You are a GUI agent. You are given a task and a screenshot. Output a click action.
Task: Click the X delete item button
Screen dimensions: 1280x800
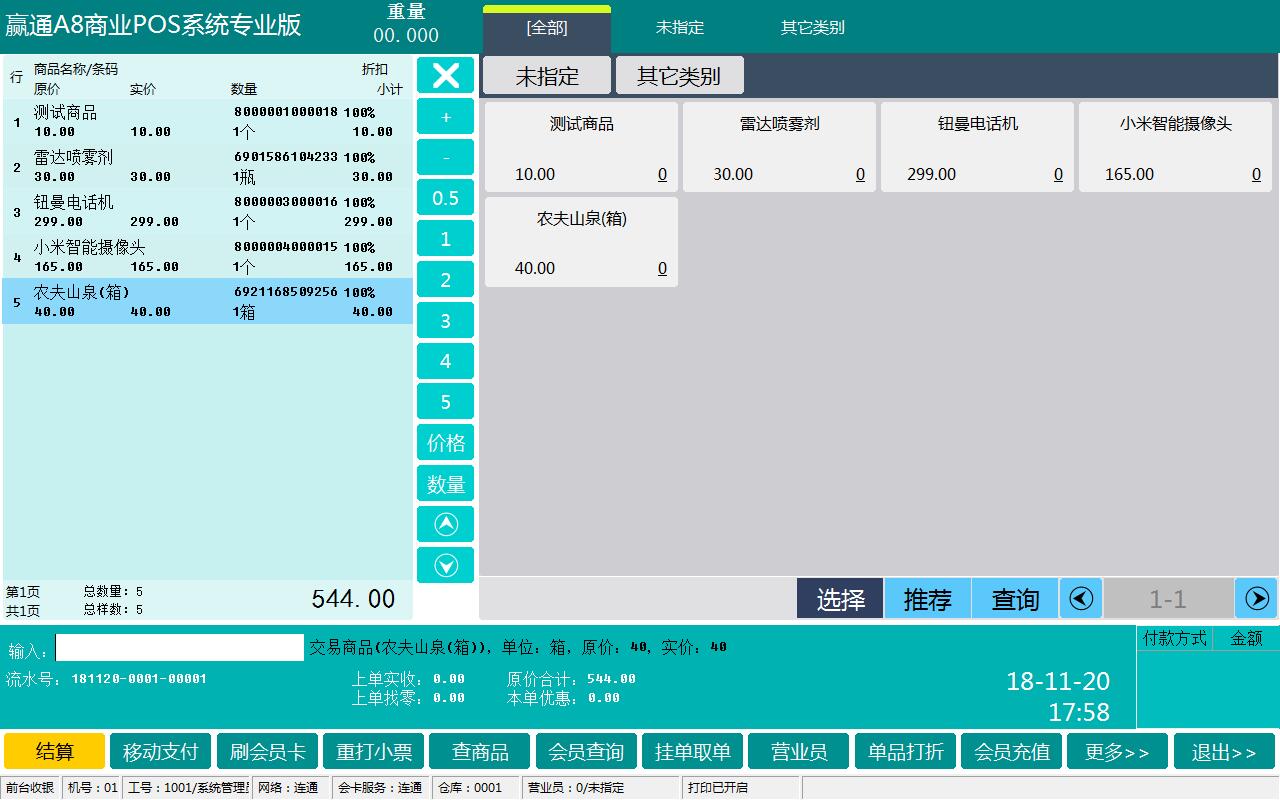(445, 76)
